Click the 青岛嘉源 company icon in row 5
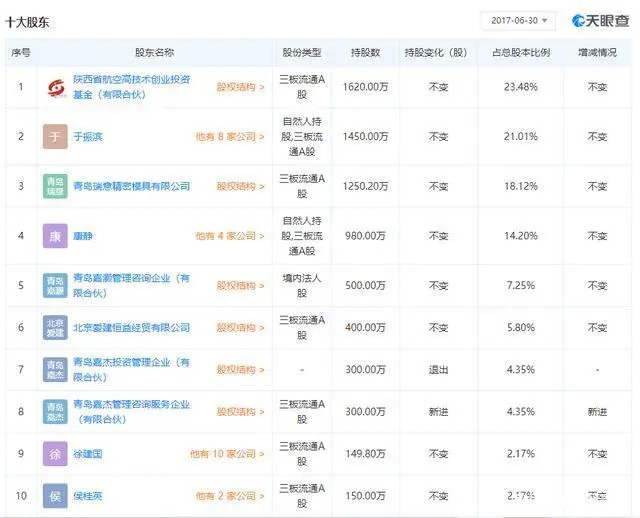Image resolution: width=640 pixels, height=518 pixels. 55,285
